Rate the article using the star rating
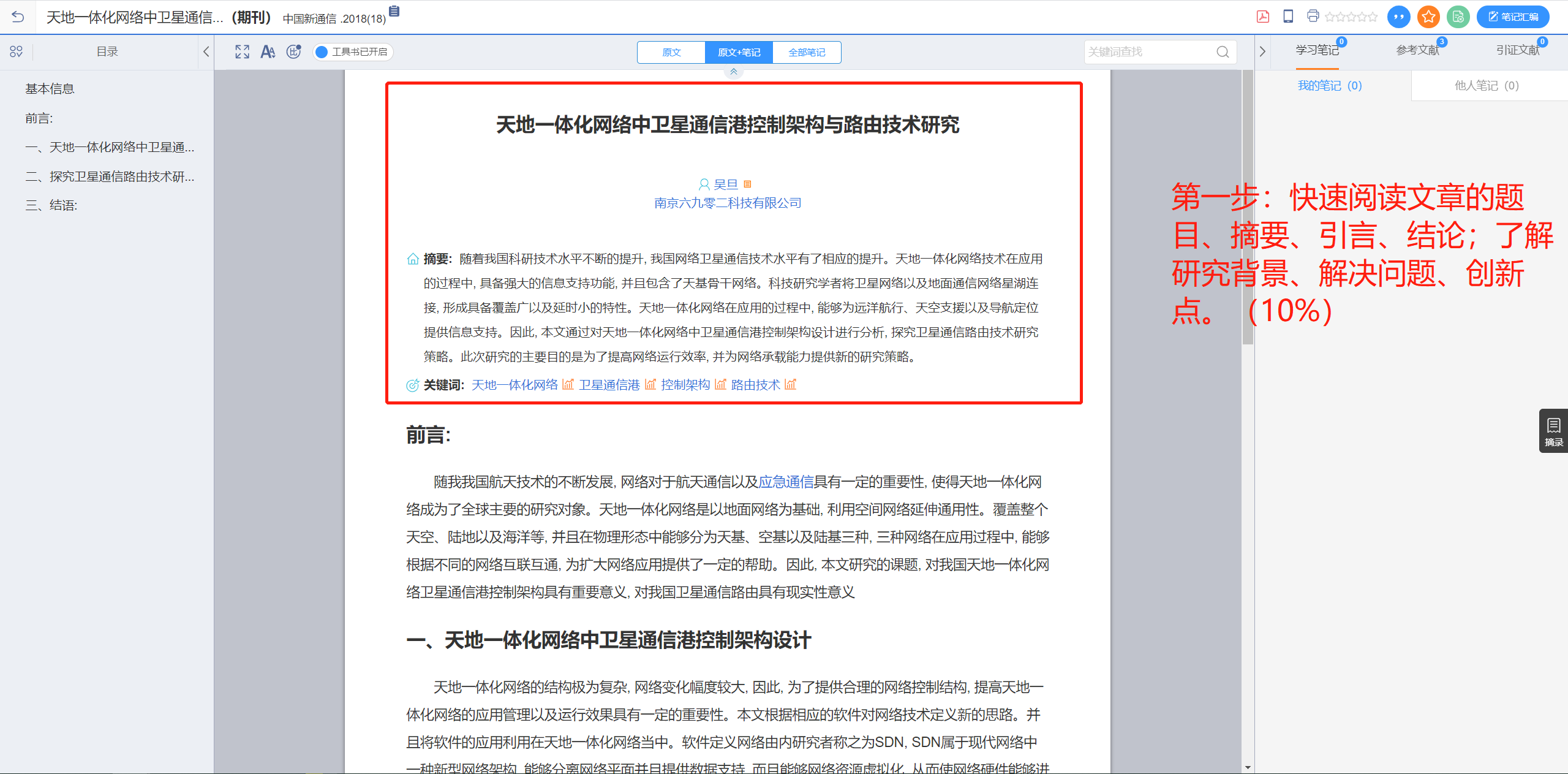The image size is (1568, 774). 1351,17
